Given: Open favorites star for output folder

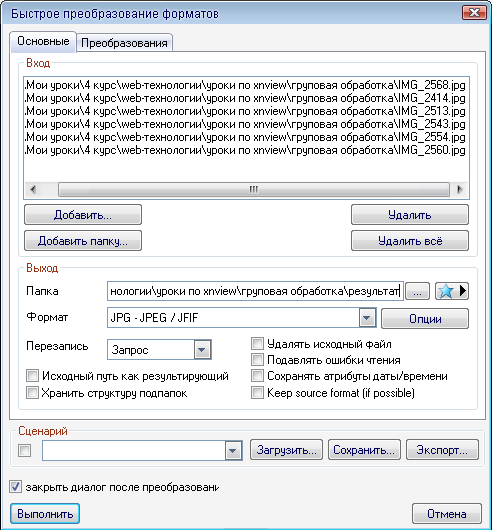Looking at the screenshot, I should click(x=452, y=291).
